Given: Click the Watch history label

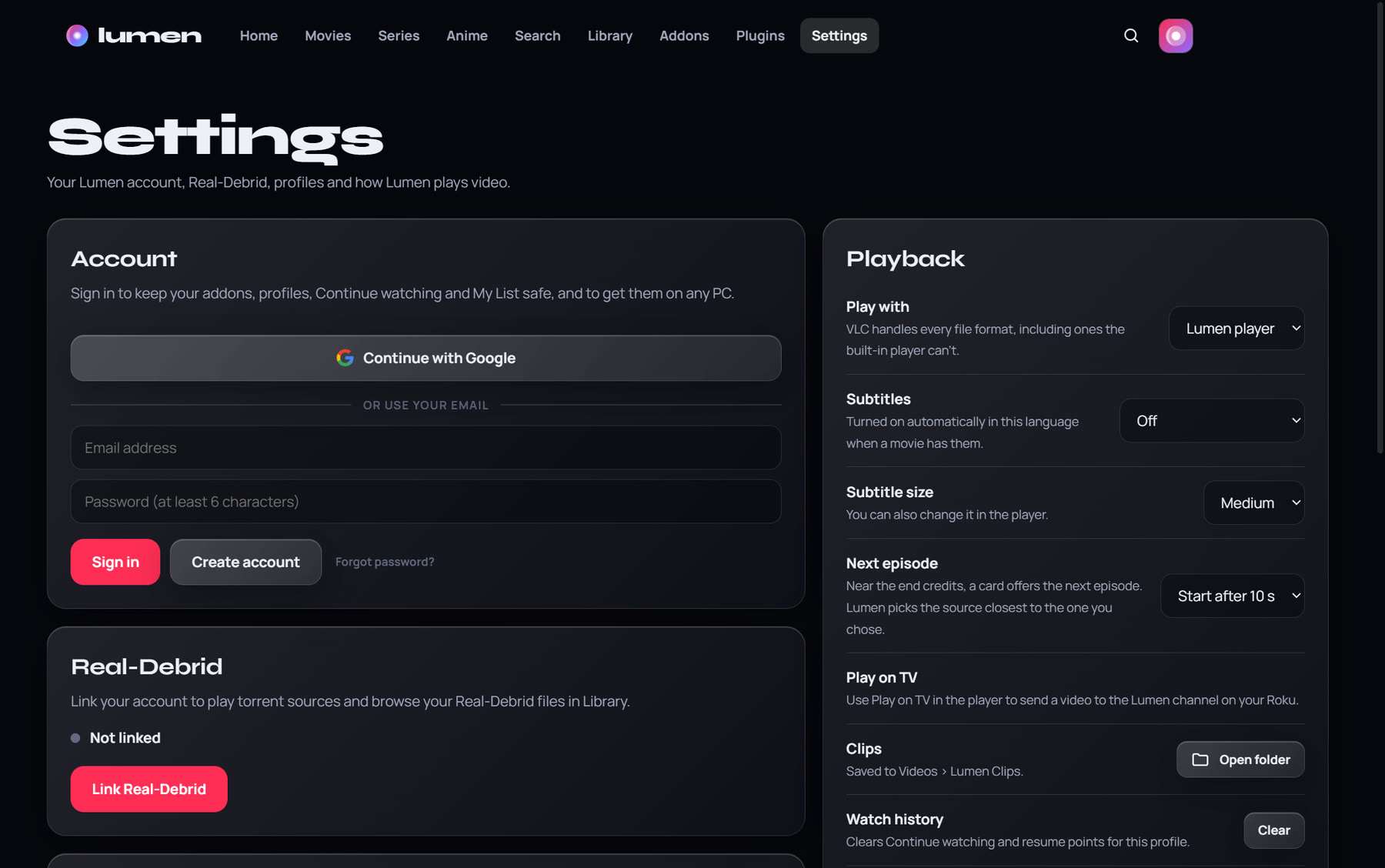Looking at the screenshot, I should tap(895, 820).
